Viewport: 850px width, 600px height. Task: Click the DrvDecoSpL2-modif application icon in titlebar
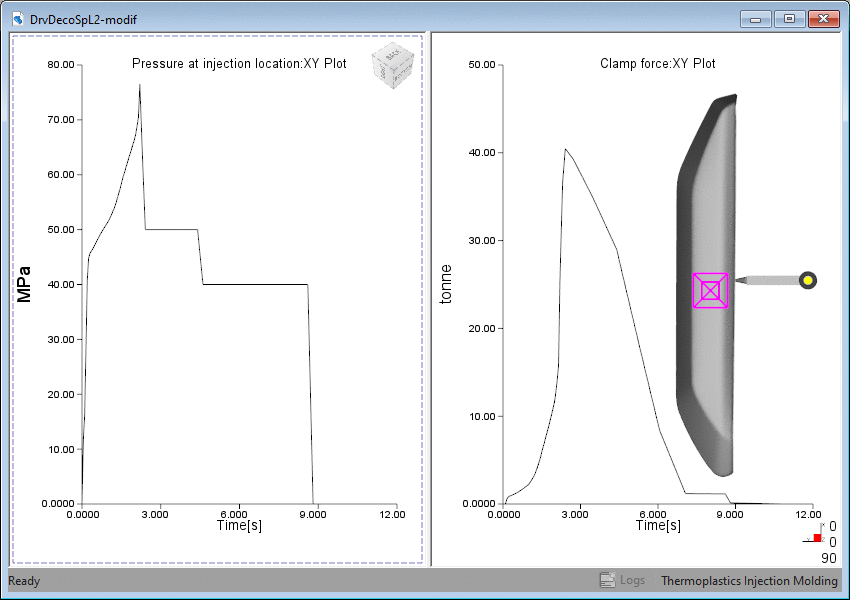coord(17,18)
